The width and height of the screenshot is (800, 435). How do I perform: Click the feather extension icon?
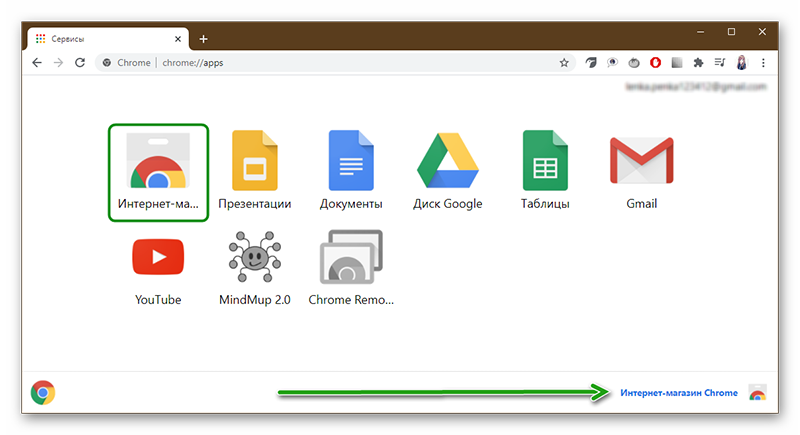coord(591,63)
